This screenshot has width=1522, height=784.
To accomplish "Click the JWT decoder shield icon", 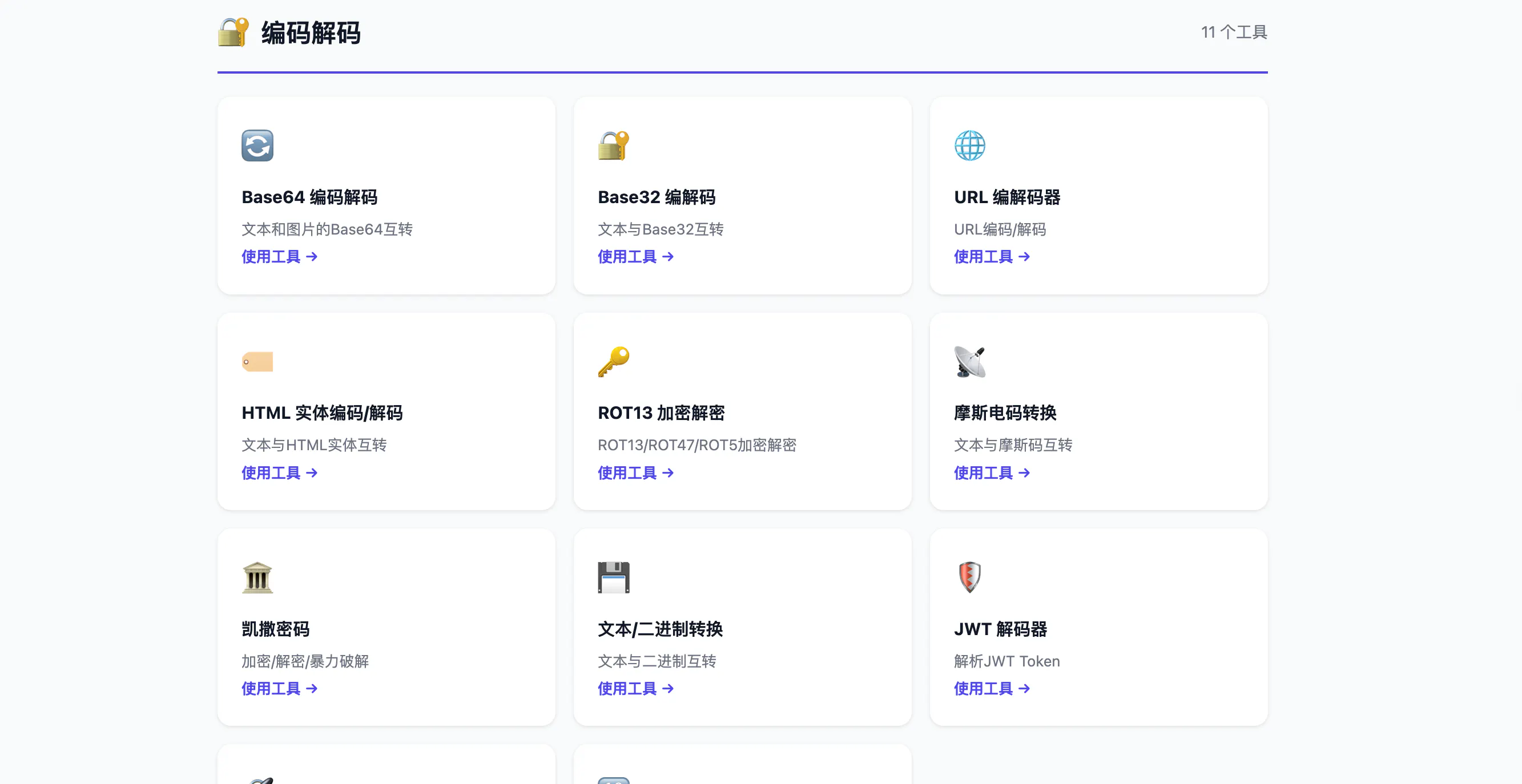I will (970, 577).
